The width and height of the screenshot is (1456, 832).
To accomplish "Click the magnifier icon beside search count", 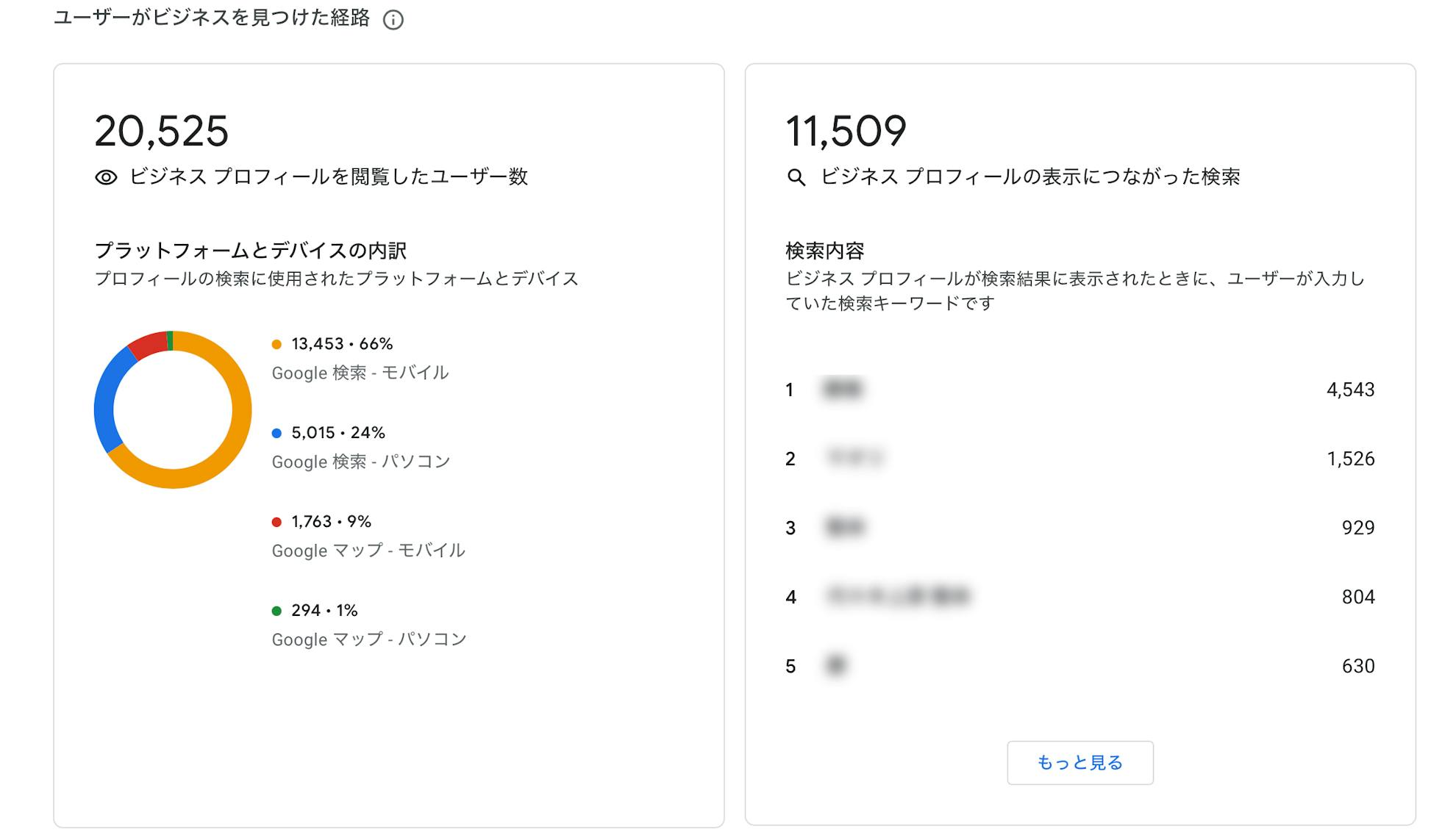I will [796, 177].
